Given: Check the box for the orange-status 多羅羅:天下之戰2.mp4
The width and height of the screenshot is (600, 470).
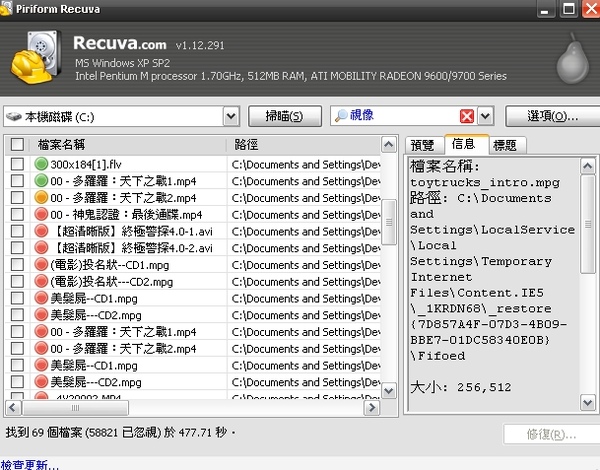Looking at the screenshot, I should (17, 197).
